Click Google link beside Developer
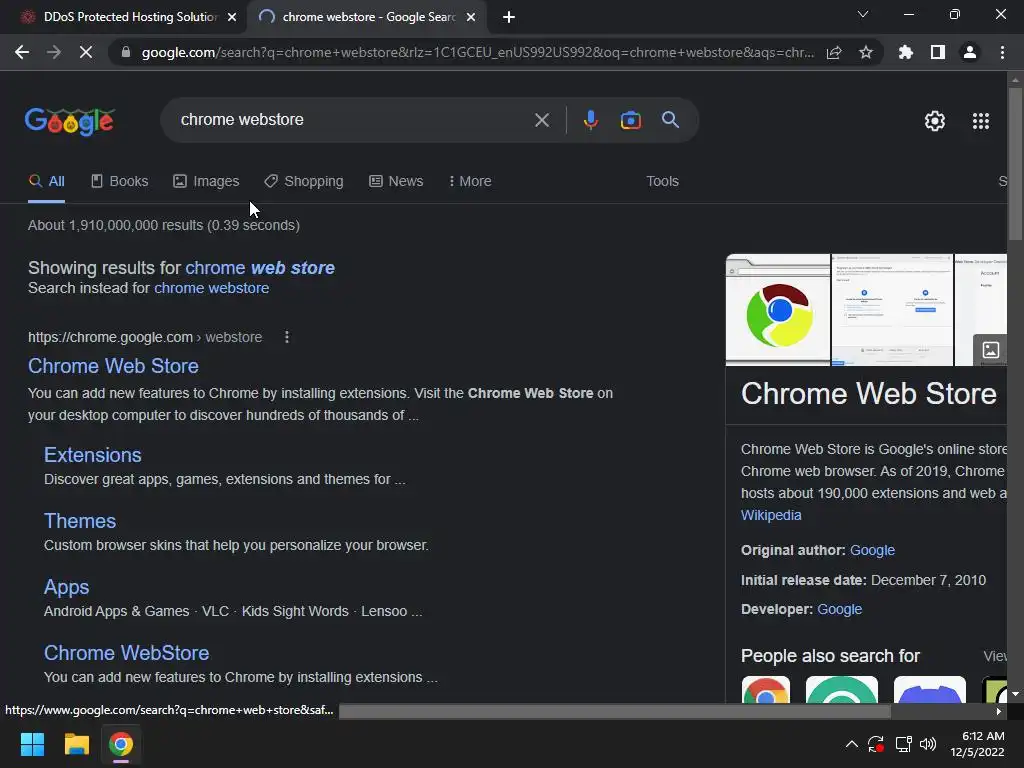 click(x=839, y=609)
